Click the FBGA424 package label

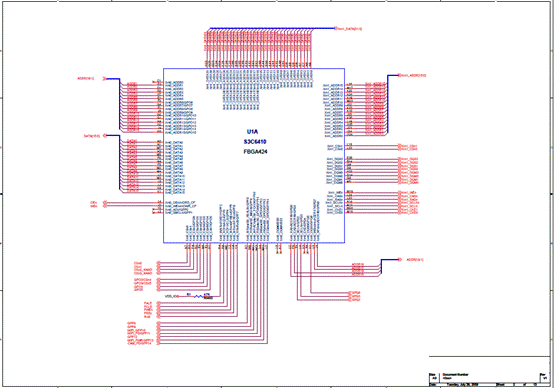click(x=255, y=152)
